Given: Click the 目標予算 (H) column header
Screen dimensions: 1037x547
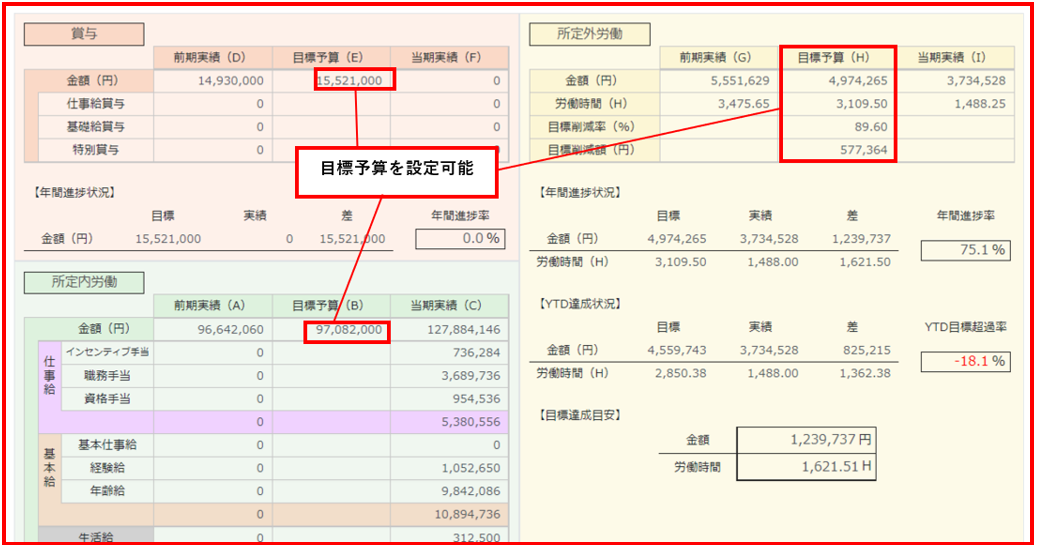Looking at the screenshot, I should pyautogui.click(x=838, y=57).
